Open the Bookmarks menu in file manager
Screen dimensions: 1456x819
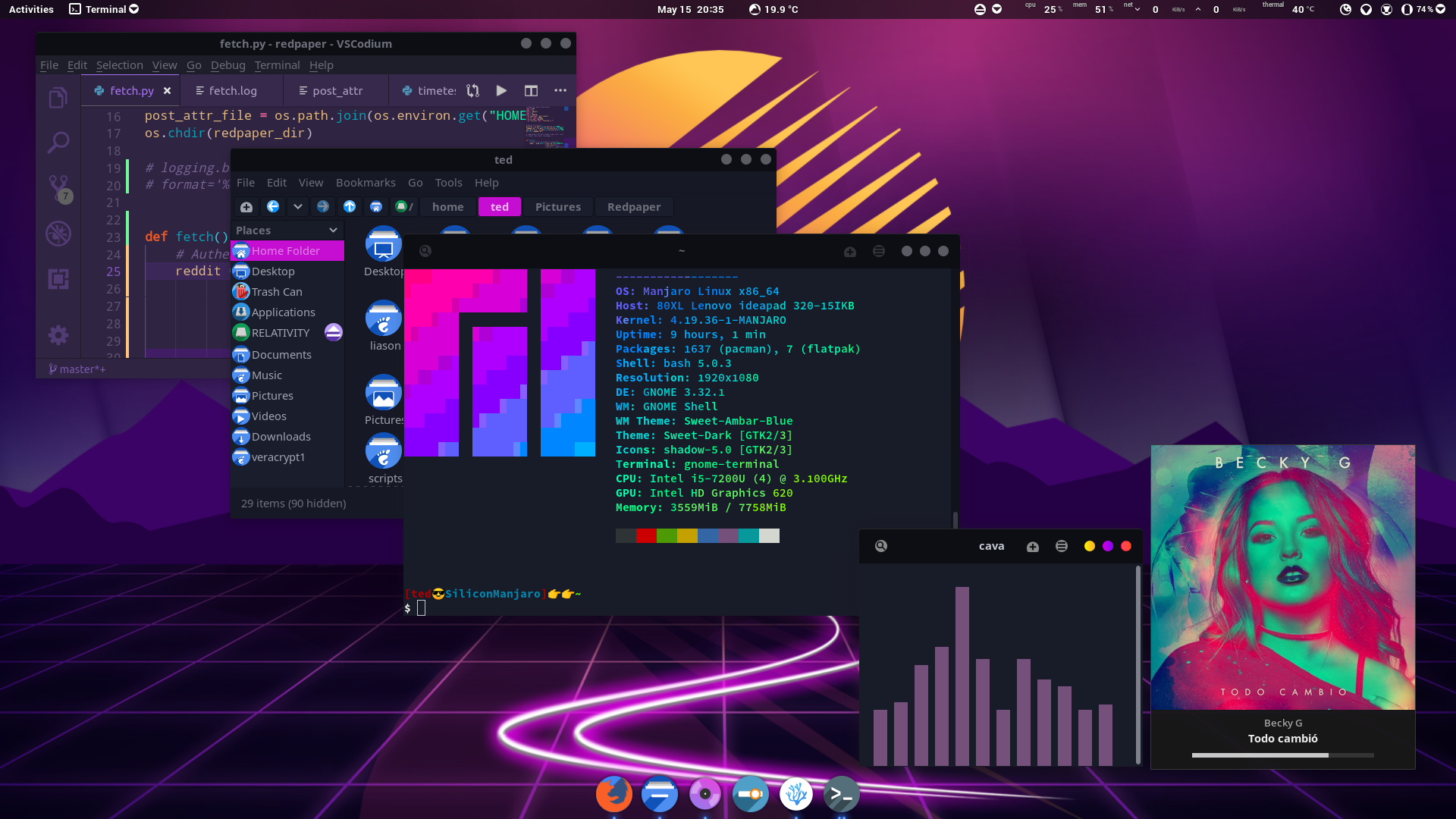coord(366,183)
